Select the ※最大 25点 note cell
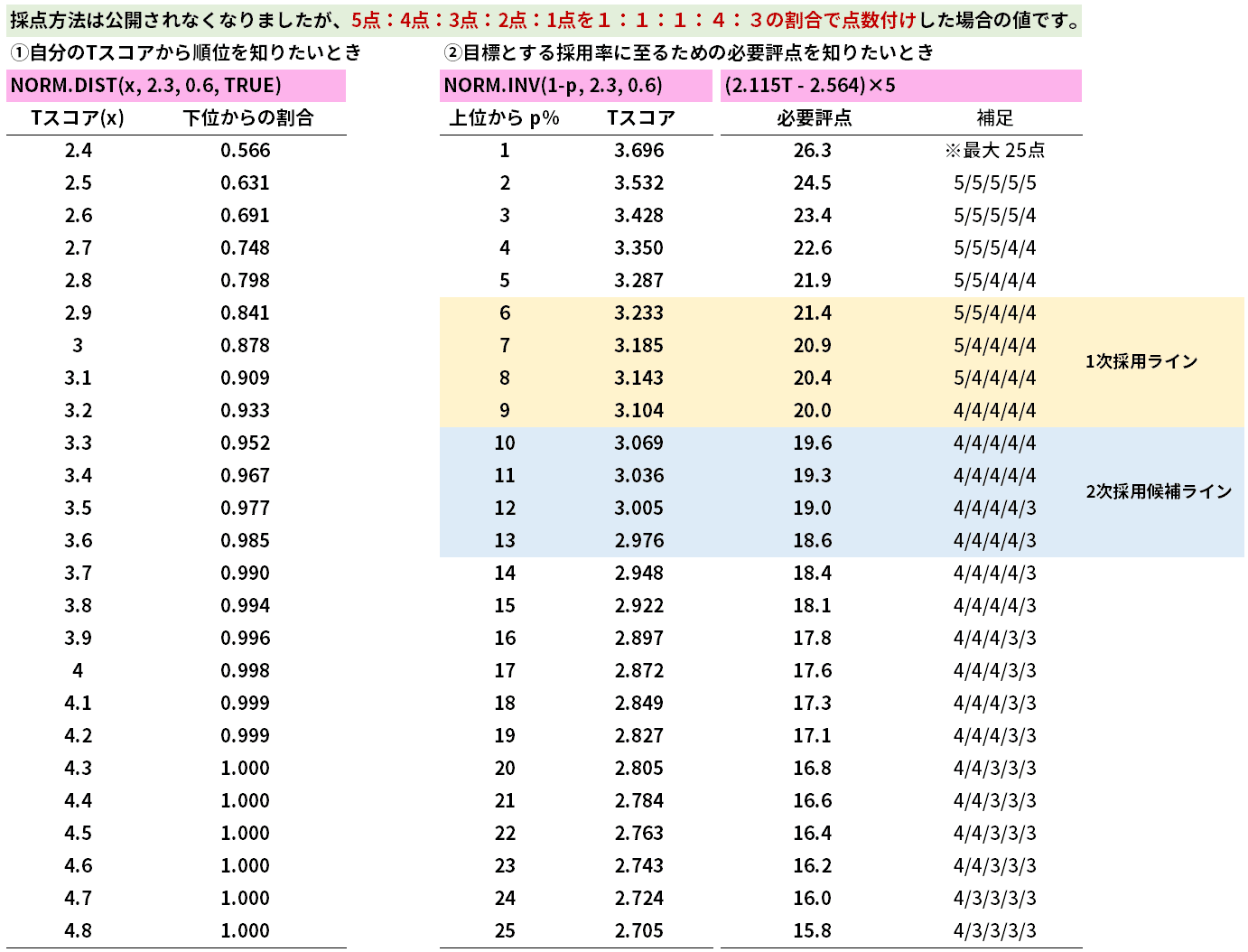The width and height of the screenshot is (1248, 952). coord(994,151)
